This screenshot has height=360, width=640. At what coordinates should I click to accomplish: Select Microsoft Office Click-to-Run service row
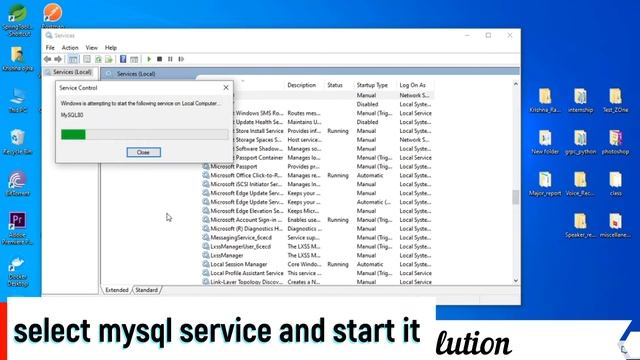point(317,176)
